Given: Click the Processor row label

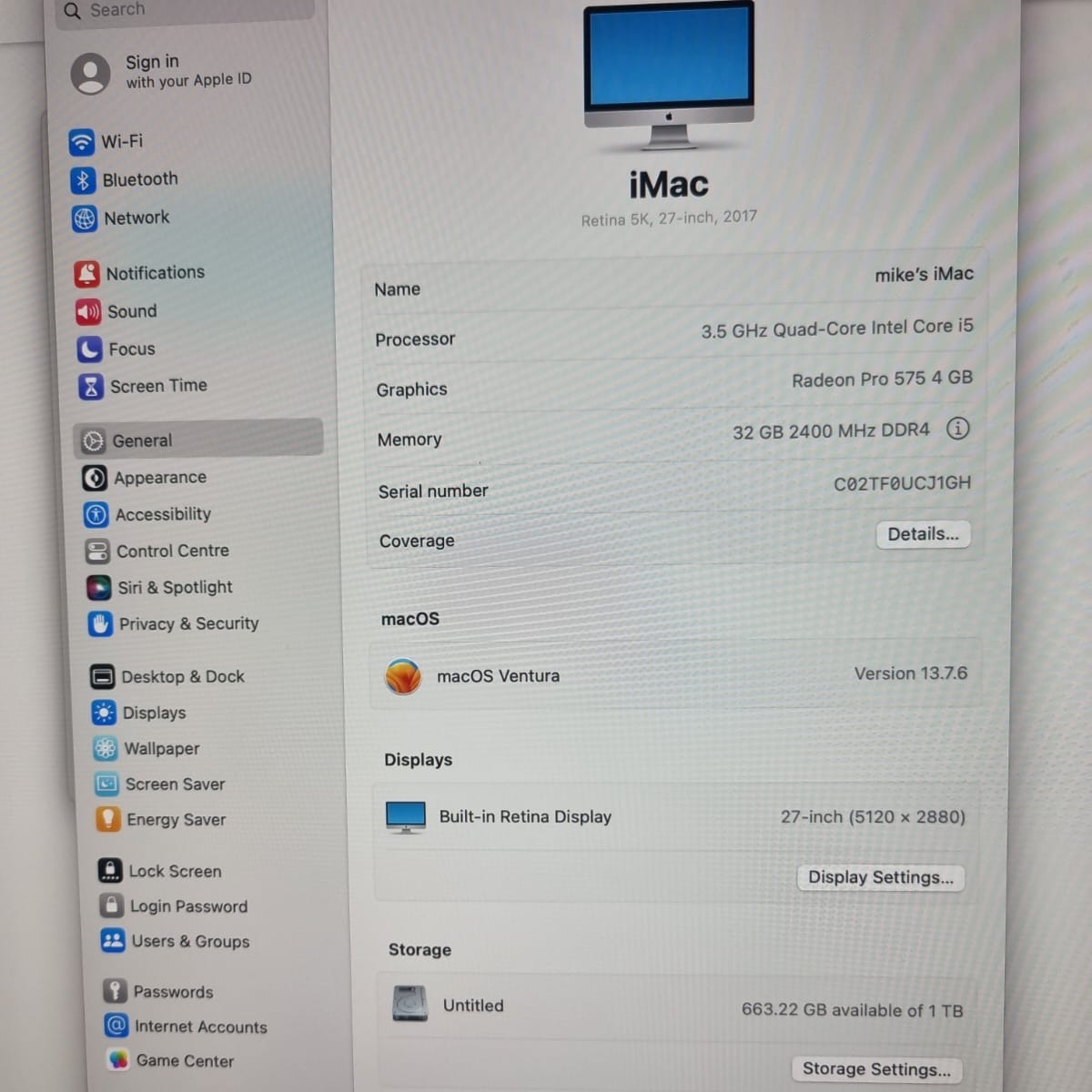Looking at the screenshot, I should point(415,339).
